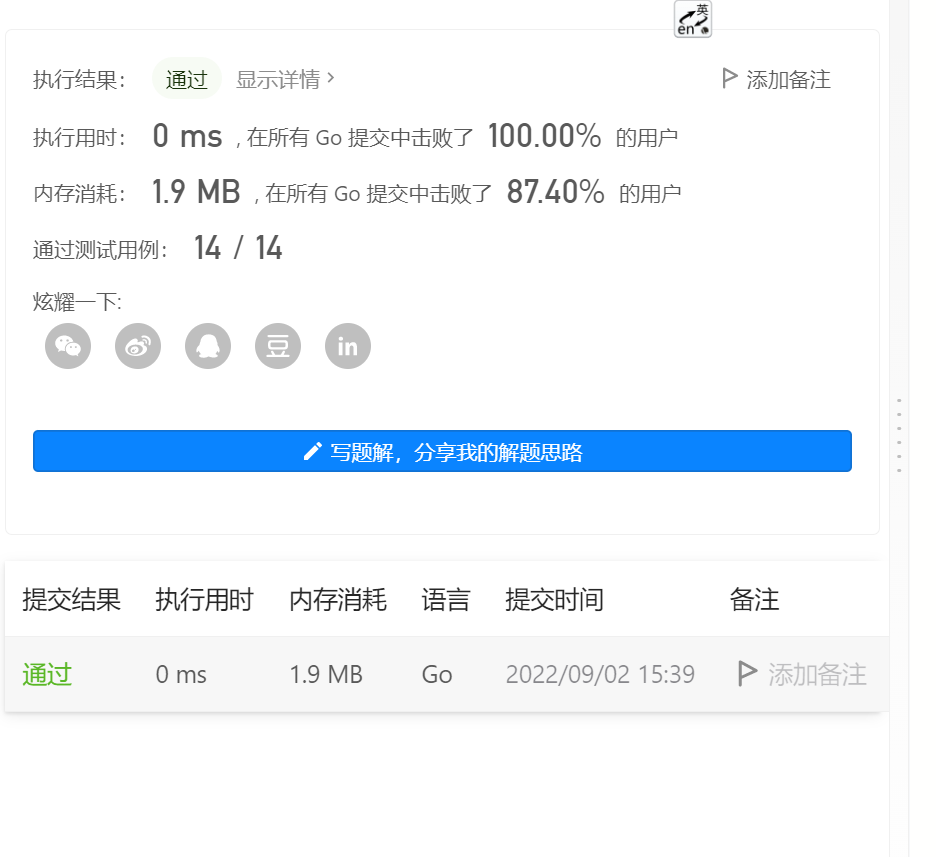Select the 提交结果 column header
936x857 pixels.
(71, 599)
